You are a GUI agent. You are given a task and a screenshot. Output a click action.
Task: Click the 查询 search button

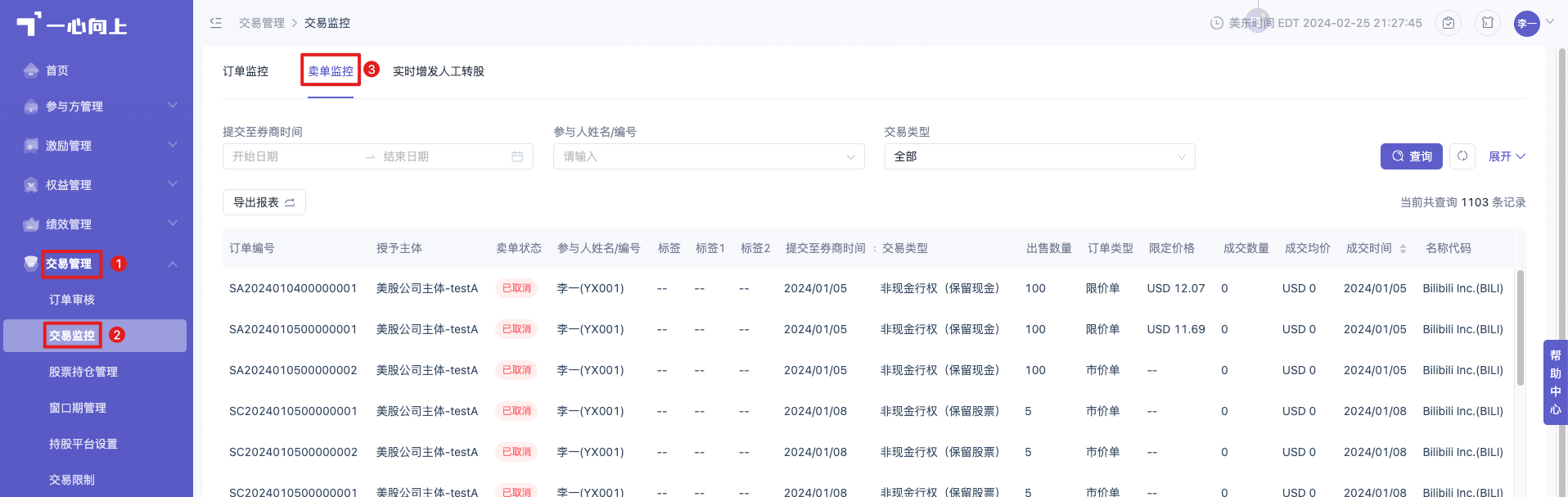click(1412, 156)
